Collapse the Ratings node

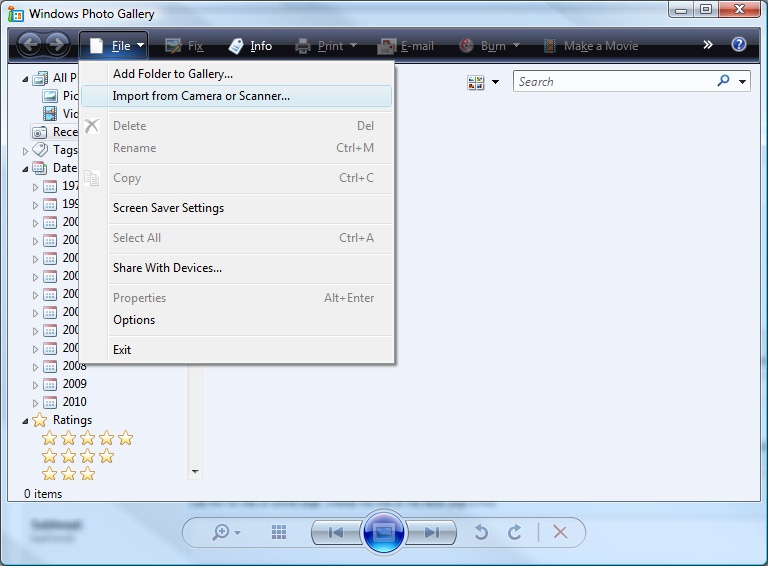25,421
